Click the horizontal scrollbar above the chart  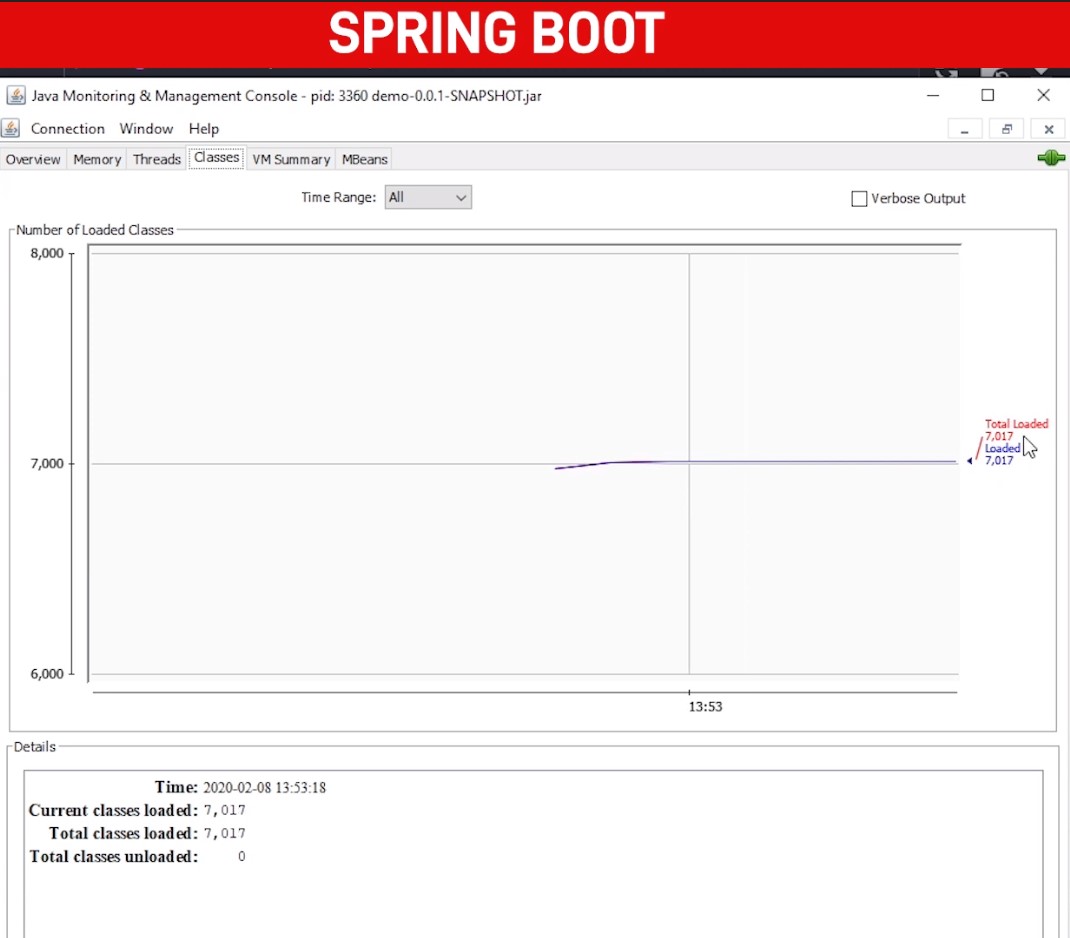pyautogui.click(x=523, y=248)
